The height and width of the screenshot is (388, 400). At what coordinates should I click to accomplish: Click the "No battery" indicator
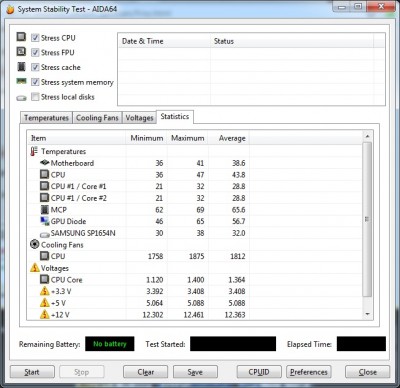click(110, 344)
